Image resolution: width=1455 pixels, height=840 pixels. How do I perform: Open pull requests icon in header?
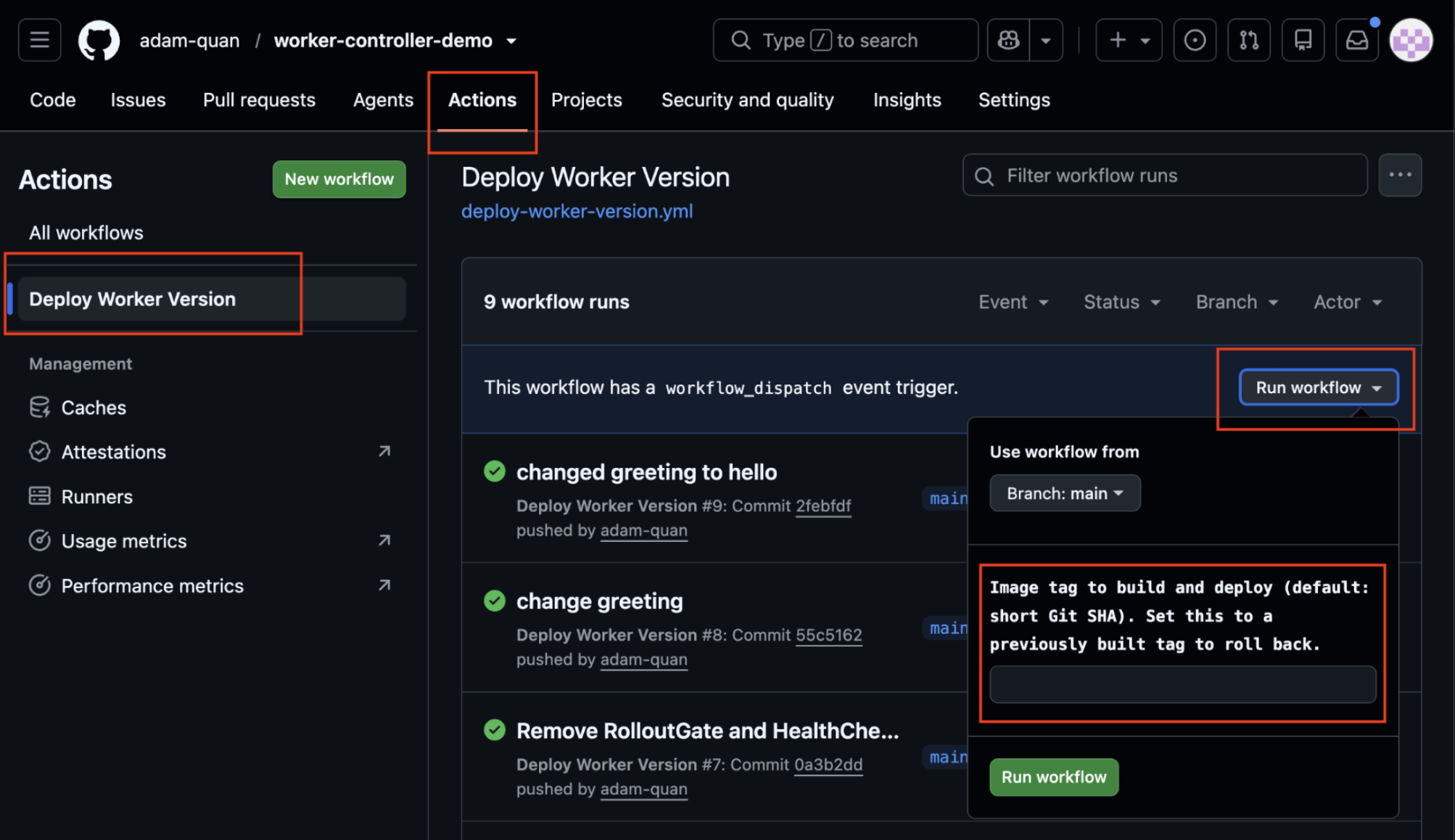(x=1249, y=40)
